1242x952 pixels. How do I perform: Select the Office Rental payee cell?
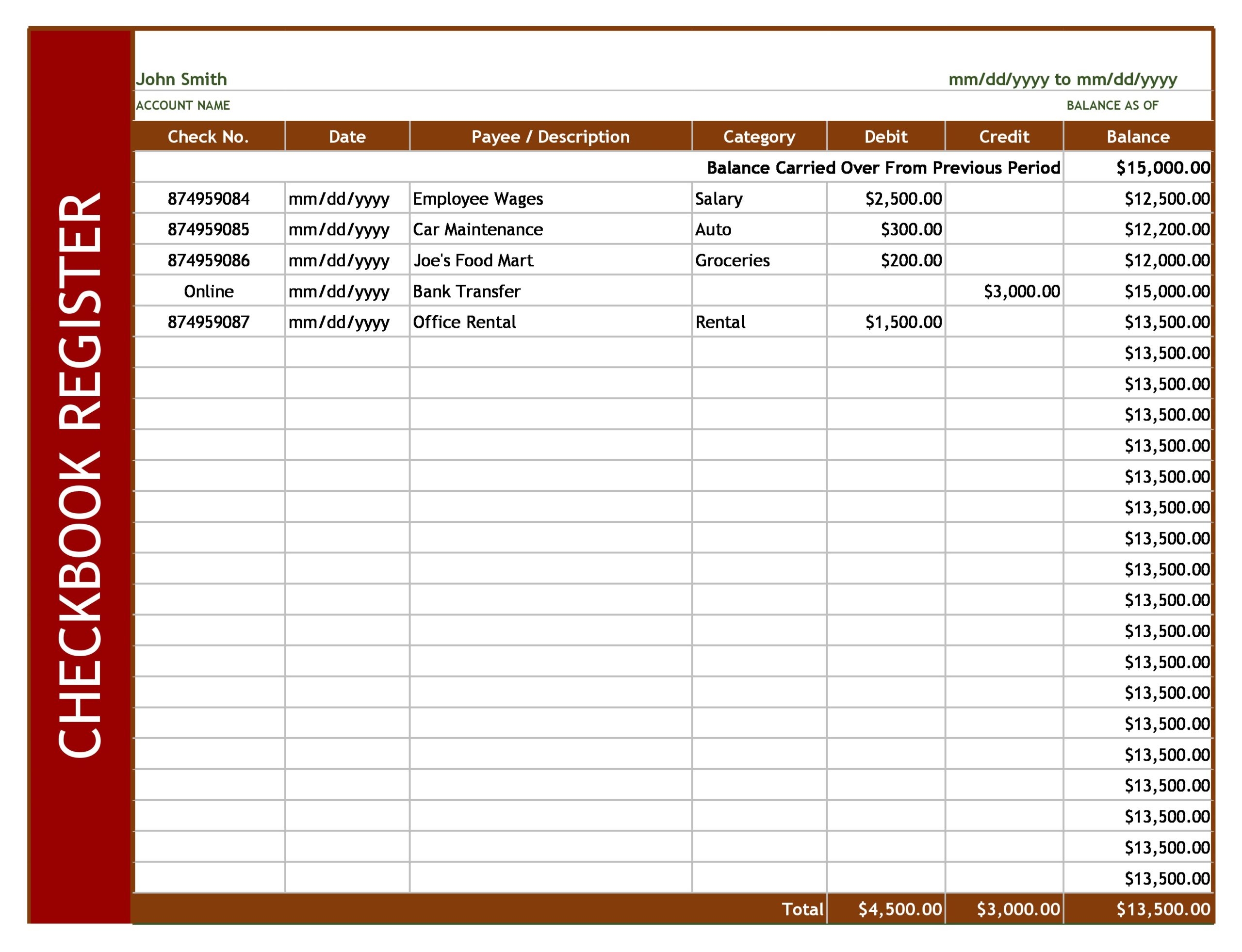coord(464,322)
